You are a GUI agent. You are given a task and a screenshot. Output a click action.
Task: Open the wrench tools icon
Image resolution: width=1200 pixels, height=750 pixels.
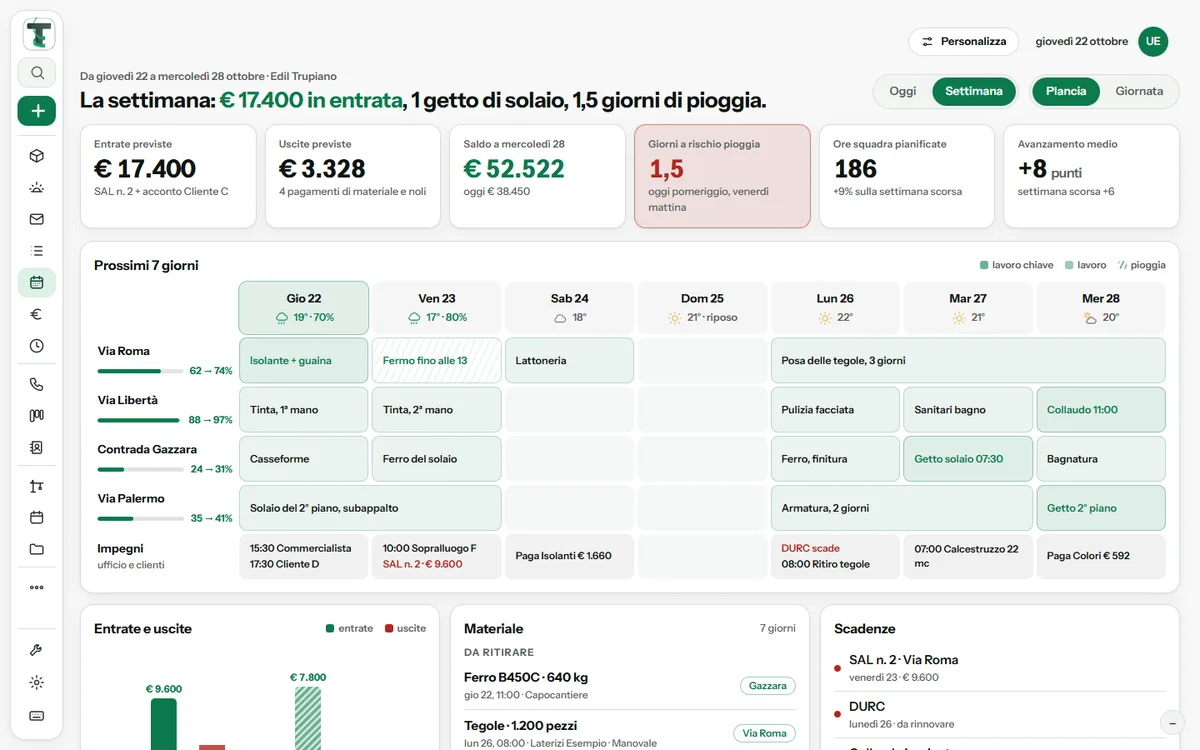[x=37, y=650]
